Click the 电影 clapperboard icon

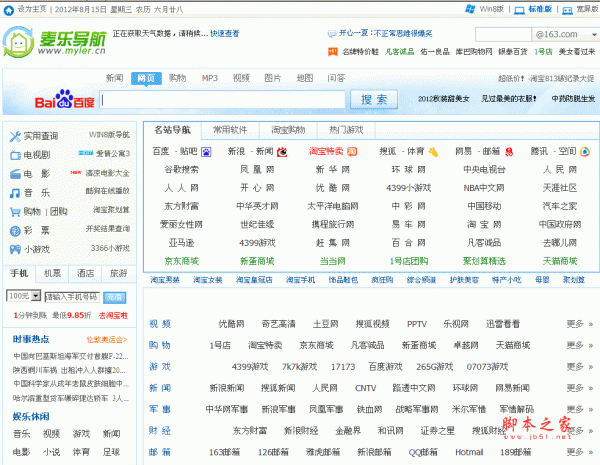(x=15, y=174)
